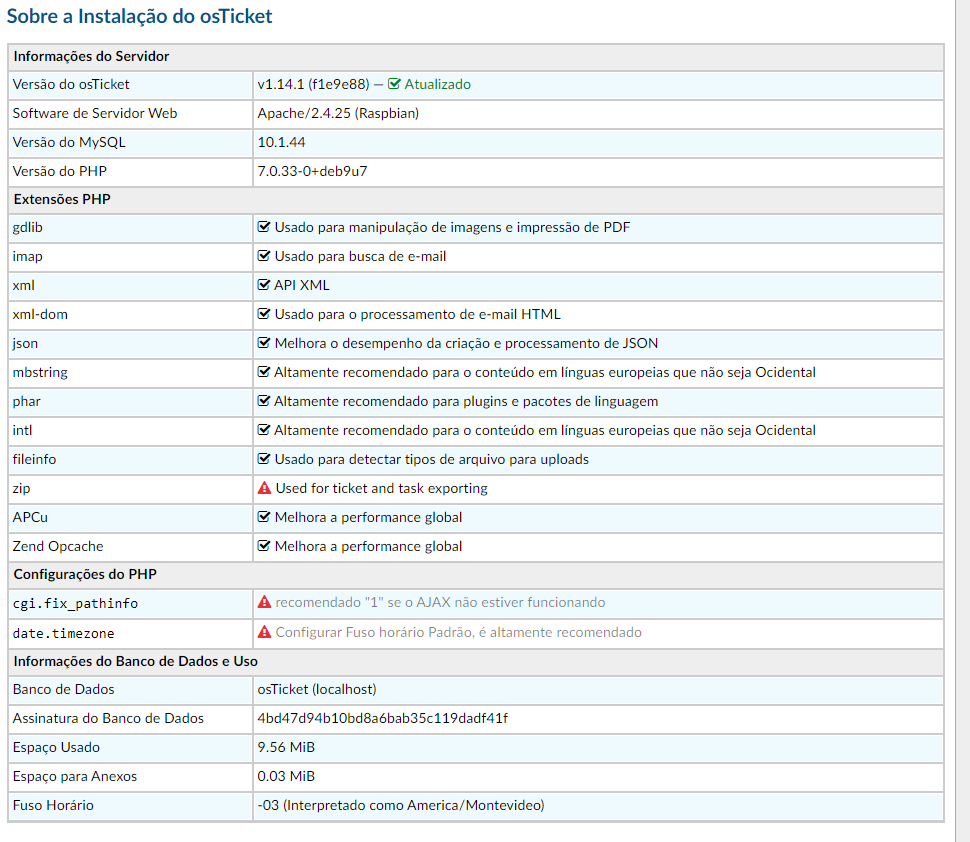The image size is (970, 842).
Task: Click the check icon in mbstring row
Action: [264, 372]
